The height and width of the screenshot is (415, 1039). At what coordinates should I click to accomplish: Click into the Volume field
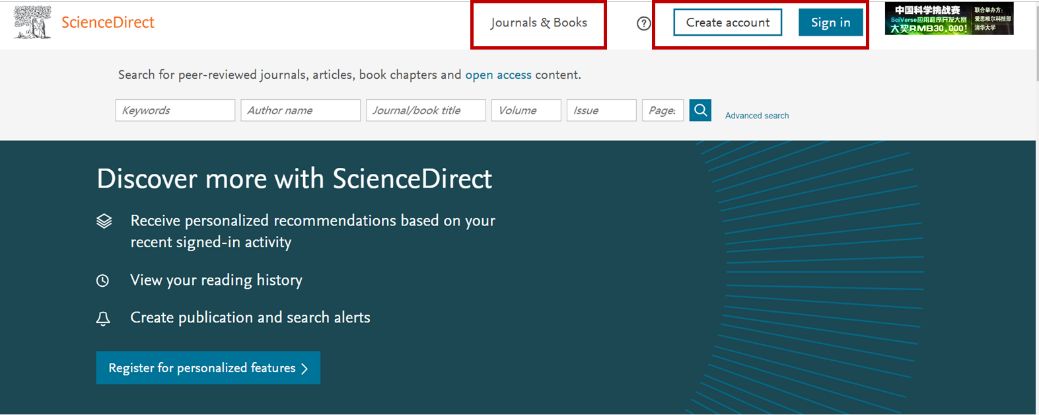coord(525,111)
